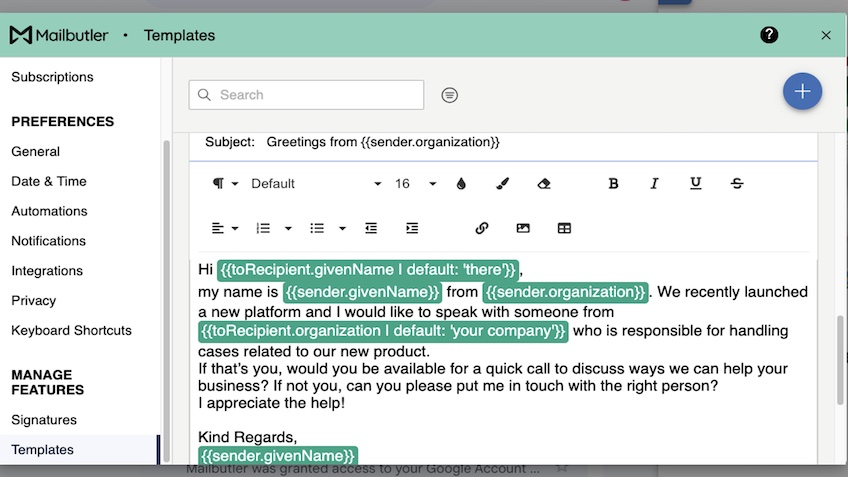Screen dimensions: 848x477
Task: Clear formatting with eraser icon
Action: pyautogui.click(x=544, y=184)
